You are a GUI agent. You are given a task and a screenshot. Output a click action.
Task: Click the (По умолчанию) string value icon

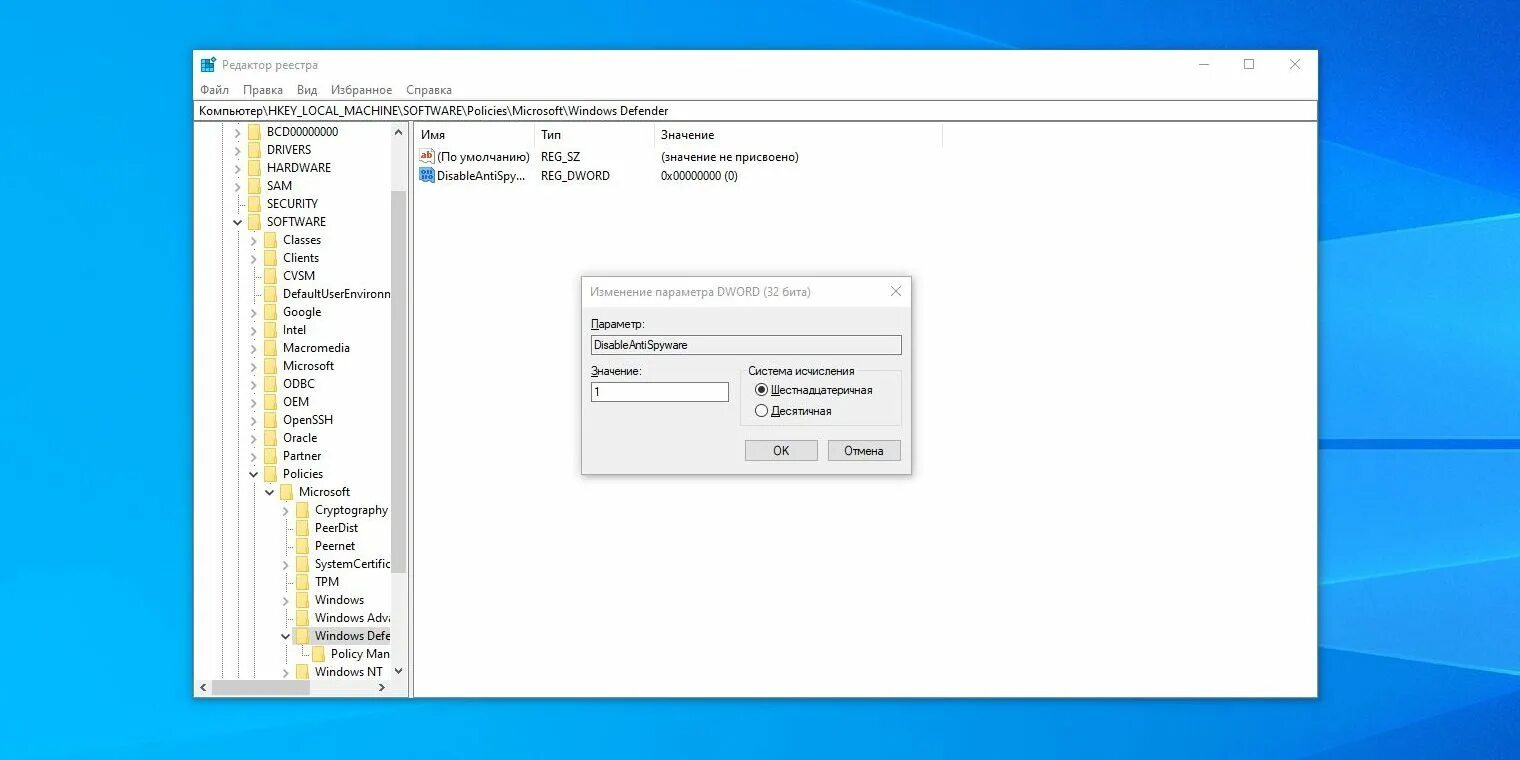pos(427,156)
